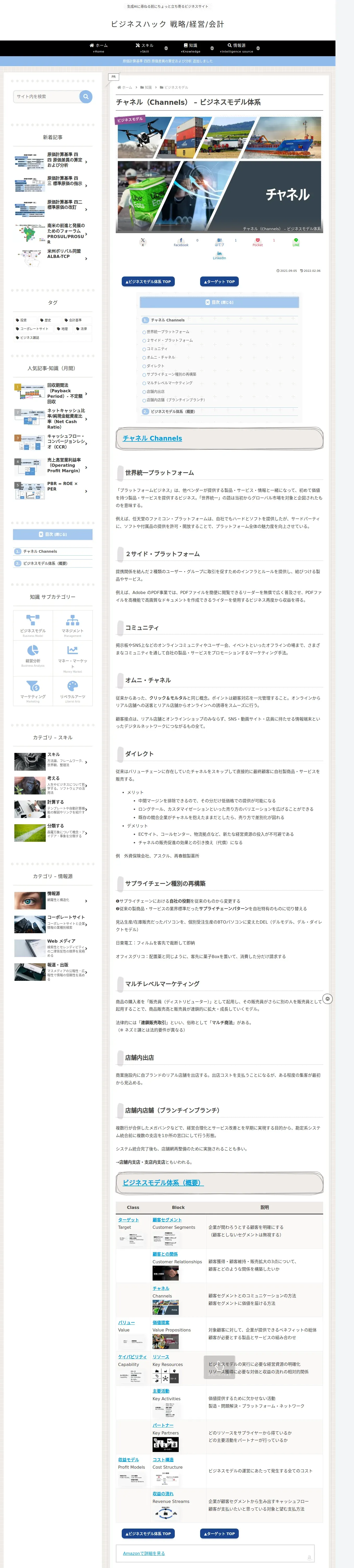Click the upper ターゲット TOP button

219,282
